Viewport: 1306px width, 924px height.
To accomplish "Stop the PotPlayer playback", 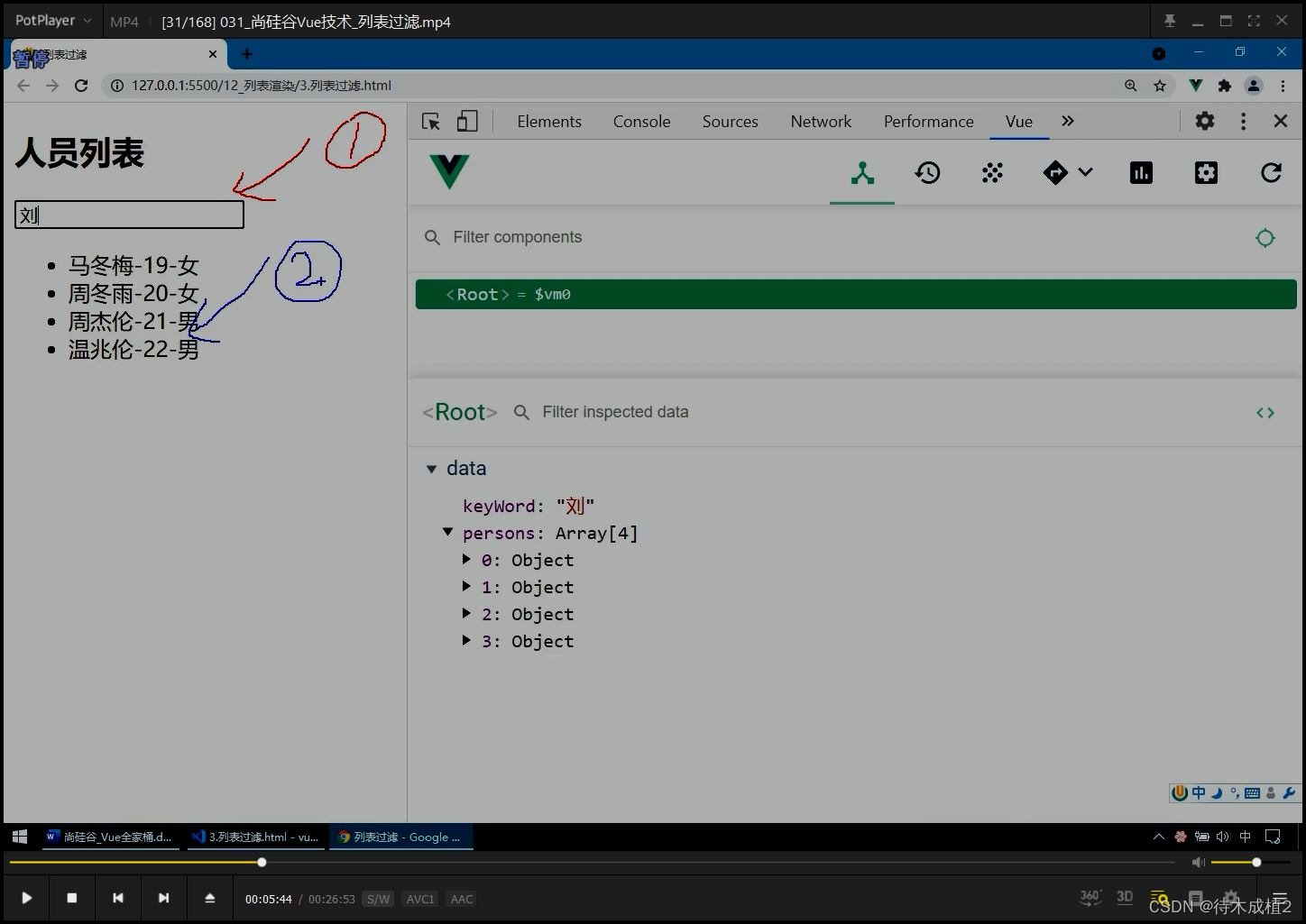I will coord(72,898).
